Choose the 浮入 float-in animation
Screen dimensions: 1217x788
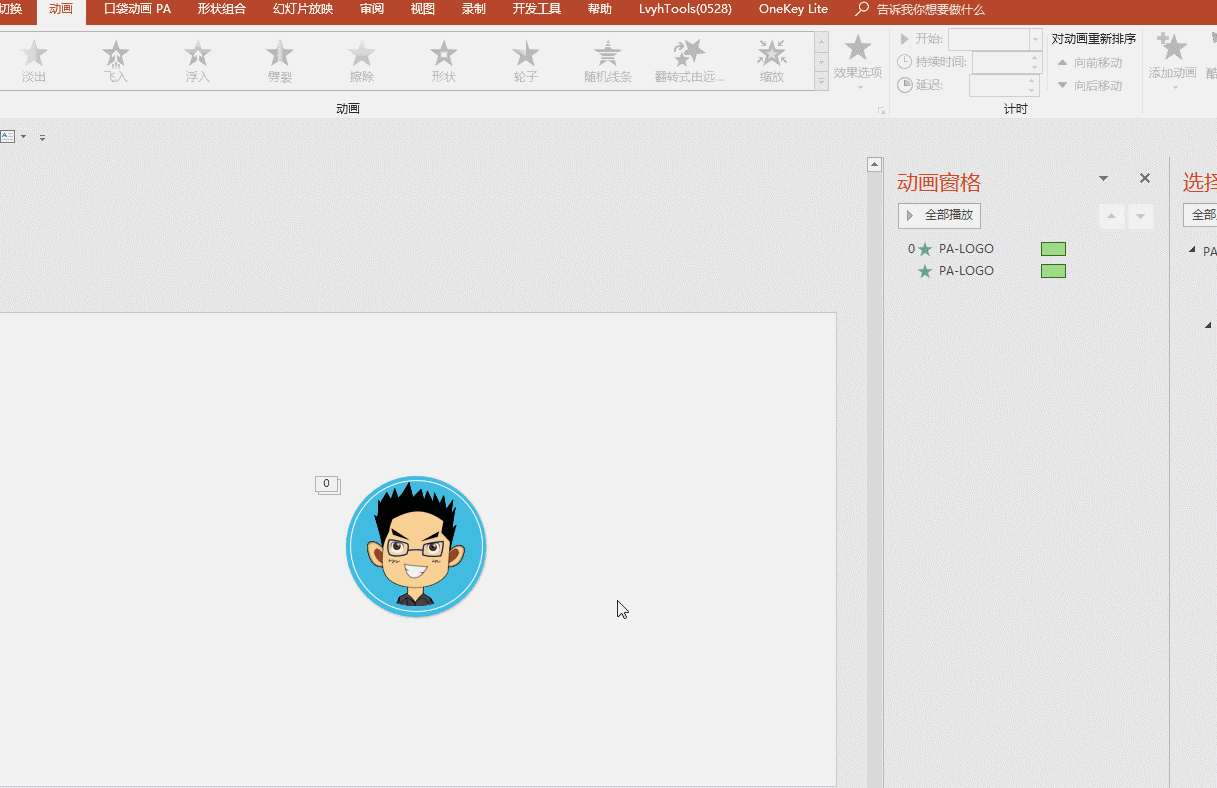coord(198,61)
